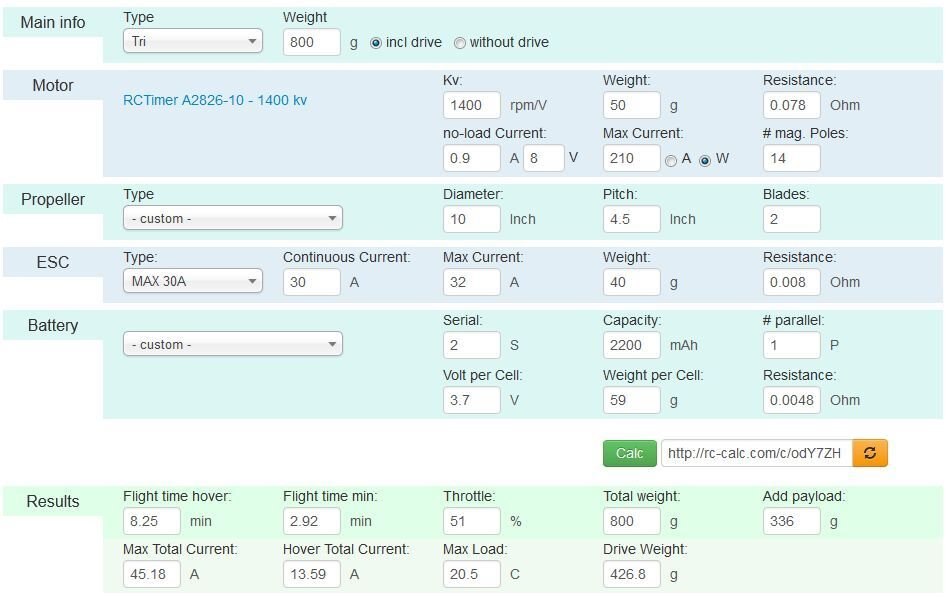
Task: Expand the Propeller Type custom dropdown
Action: click(233, 218)
